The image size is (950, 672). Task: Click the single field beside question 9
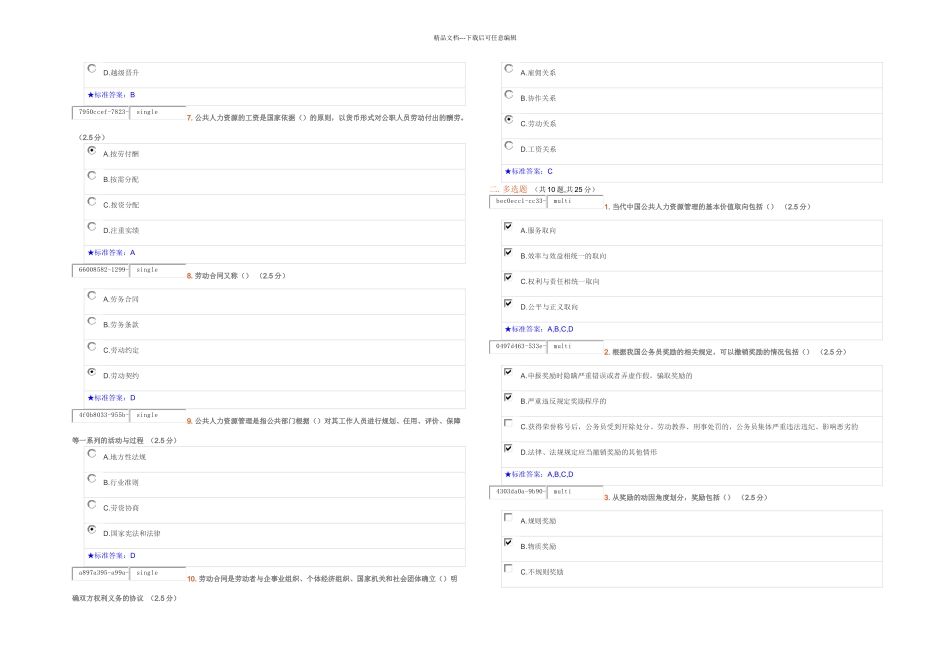158,415
